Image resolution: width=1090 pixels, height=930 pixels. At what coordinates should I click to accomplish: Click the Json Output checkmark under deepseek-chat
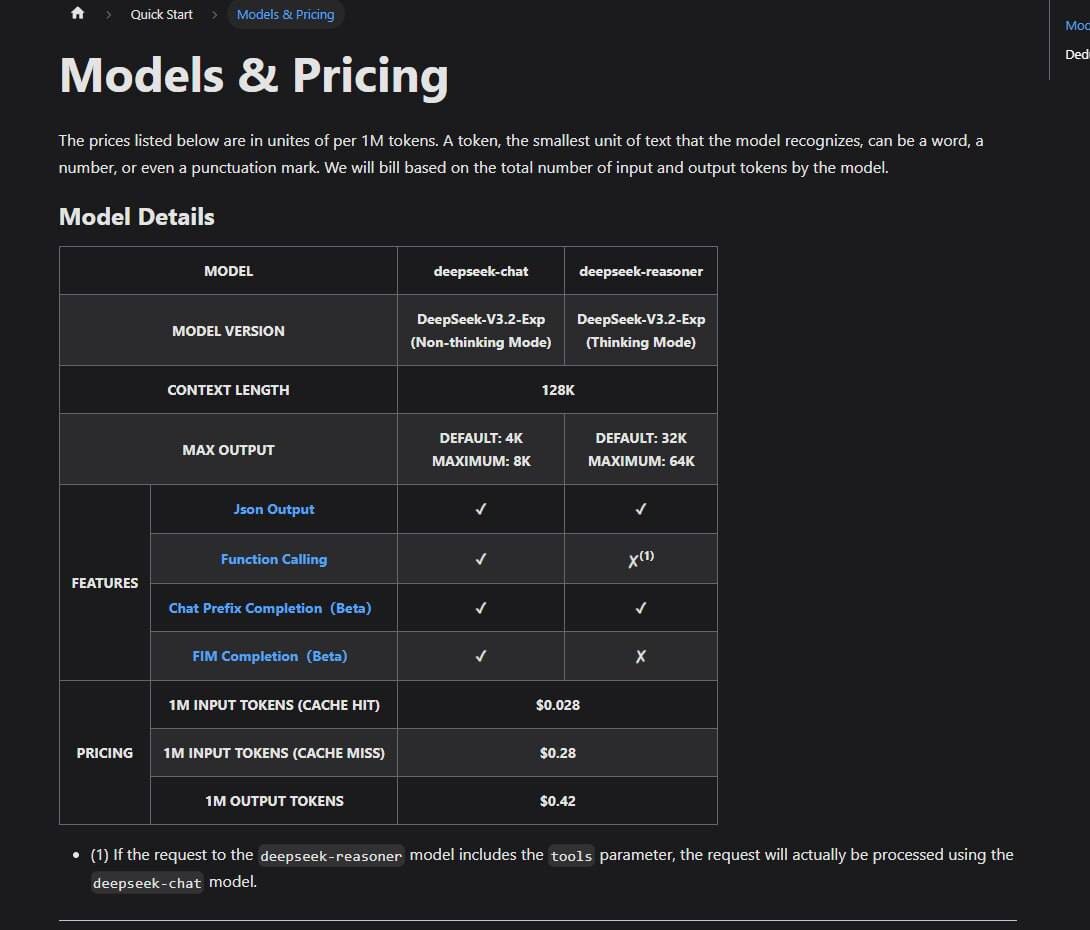click(x=481, y=509)
